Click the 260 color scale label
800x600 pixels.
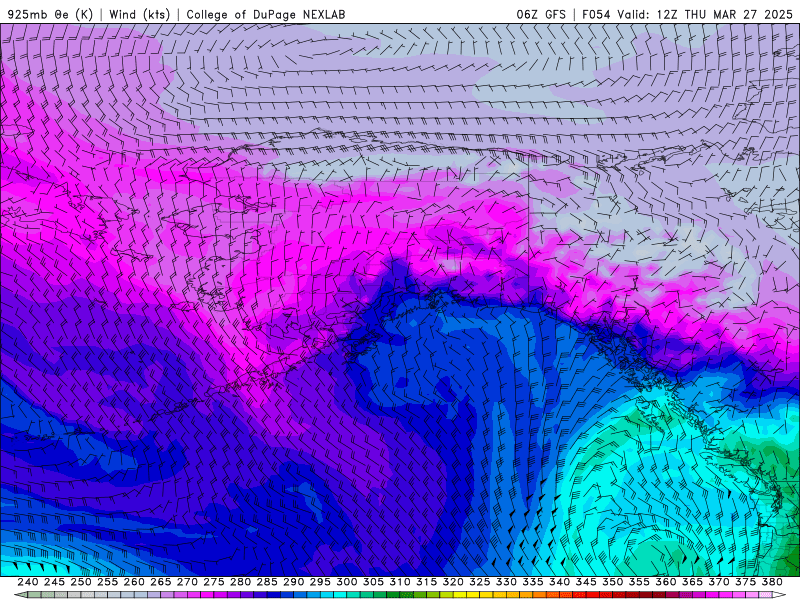coord(134,582)
